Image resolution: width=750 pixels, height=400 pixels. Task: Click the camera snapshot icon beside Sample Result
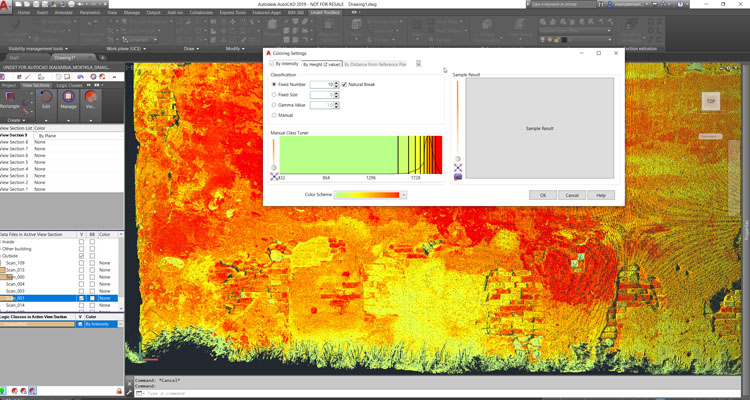(458, 177)
